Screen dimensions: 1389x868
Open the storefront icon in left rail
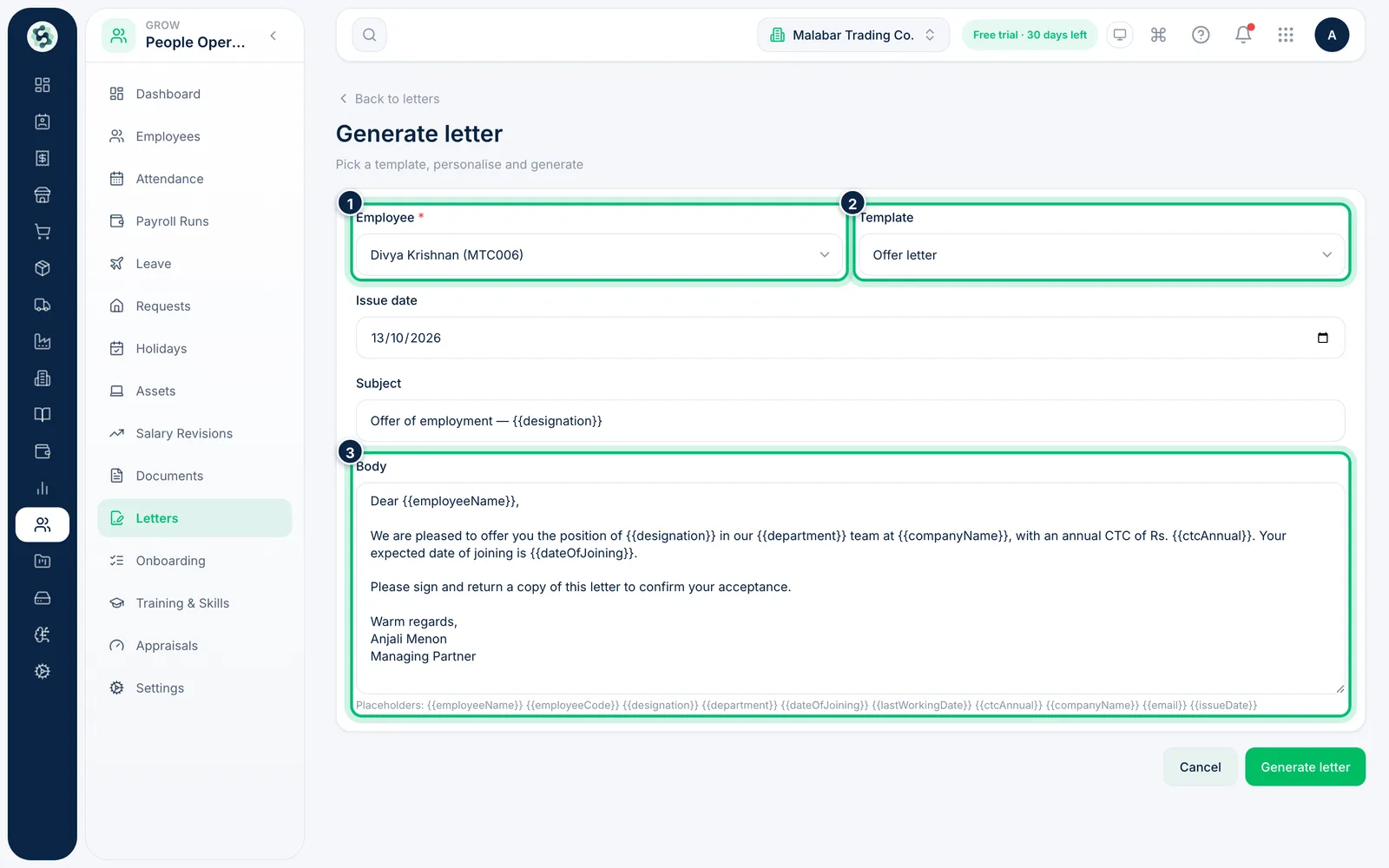(42, 194)
